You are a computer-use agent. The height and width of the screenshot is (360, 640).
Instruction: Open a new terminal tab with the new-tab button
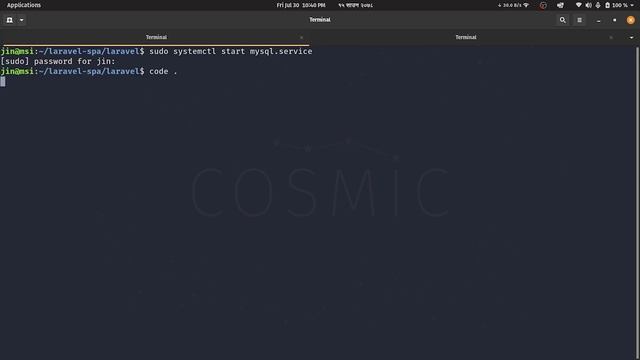(9, 20)
